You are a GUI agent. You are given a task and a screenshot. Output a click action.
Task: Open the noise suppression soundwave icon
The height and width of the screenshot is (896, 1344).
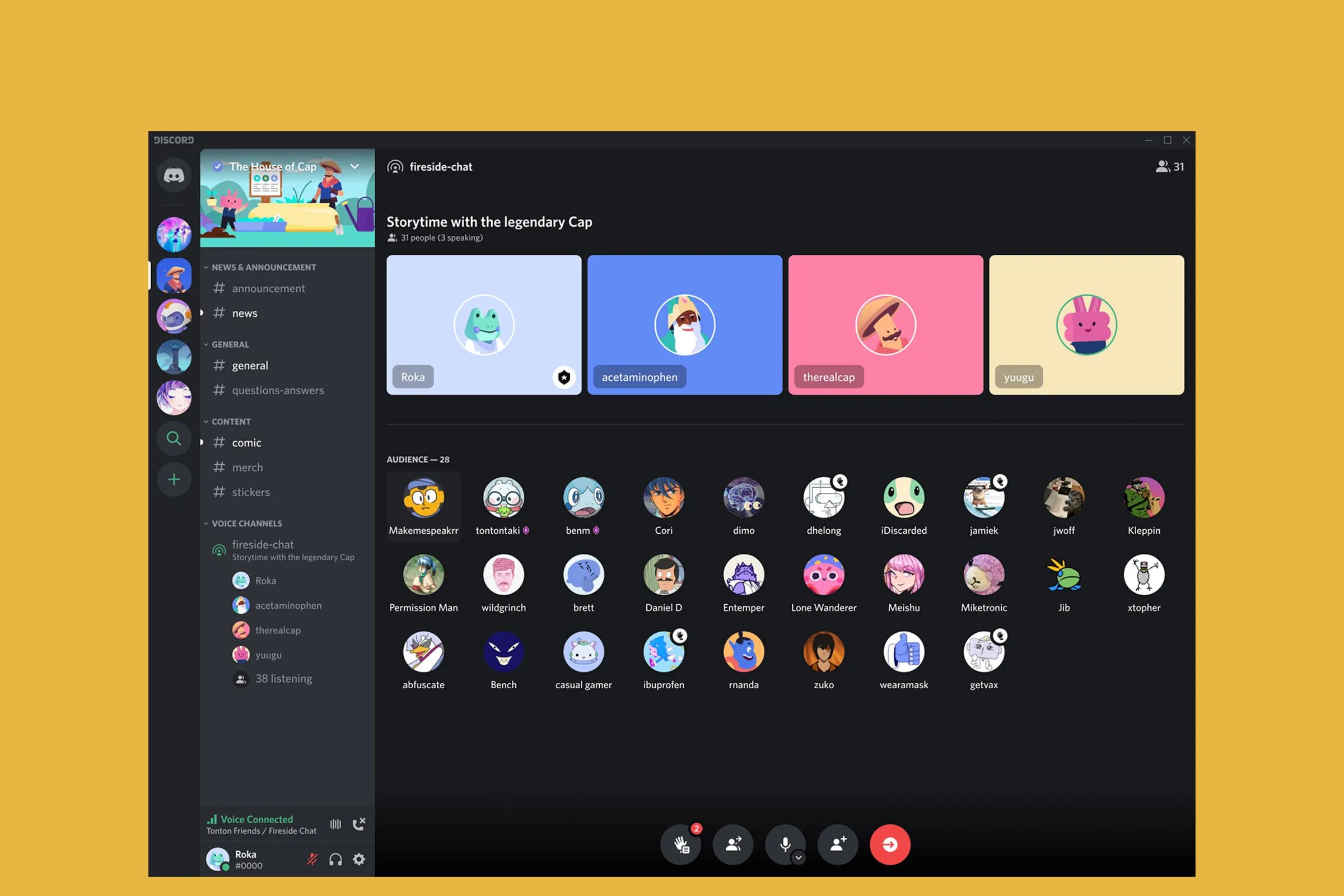336,824
